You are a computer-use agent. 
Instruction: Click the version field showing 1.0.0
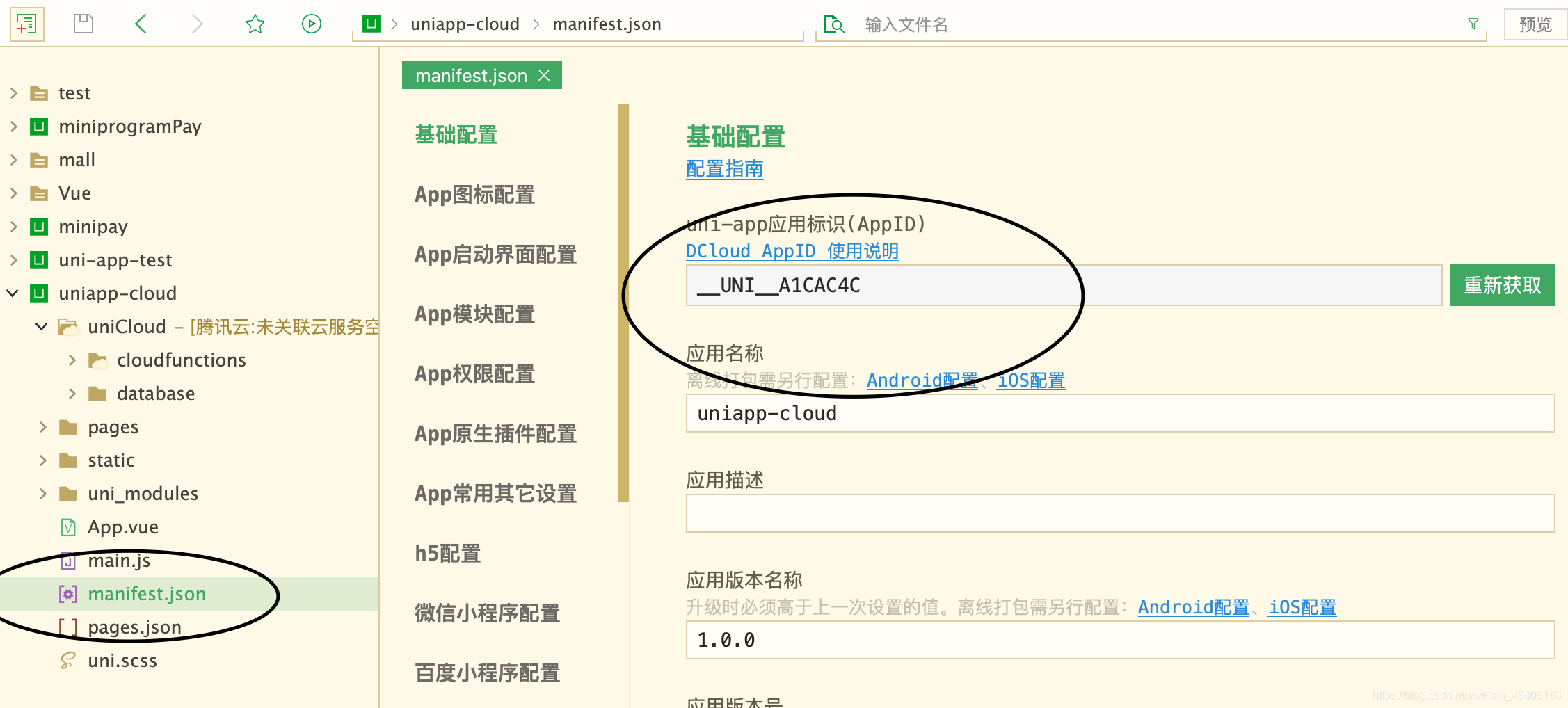click(x=1120, y=640)
